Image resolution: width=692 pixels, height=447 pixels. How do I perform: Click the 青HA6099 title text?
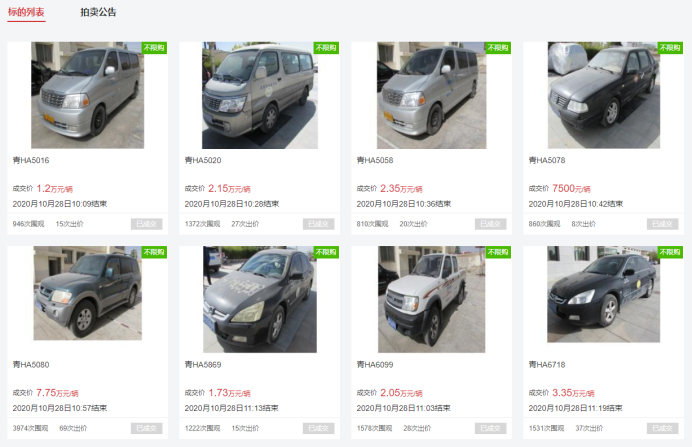pyautogui.click(x=375, y=365)
